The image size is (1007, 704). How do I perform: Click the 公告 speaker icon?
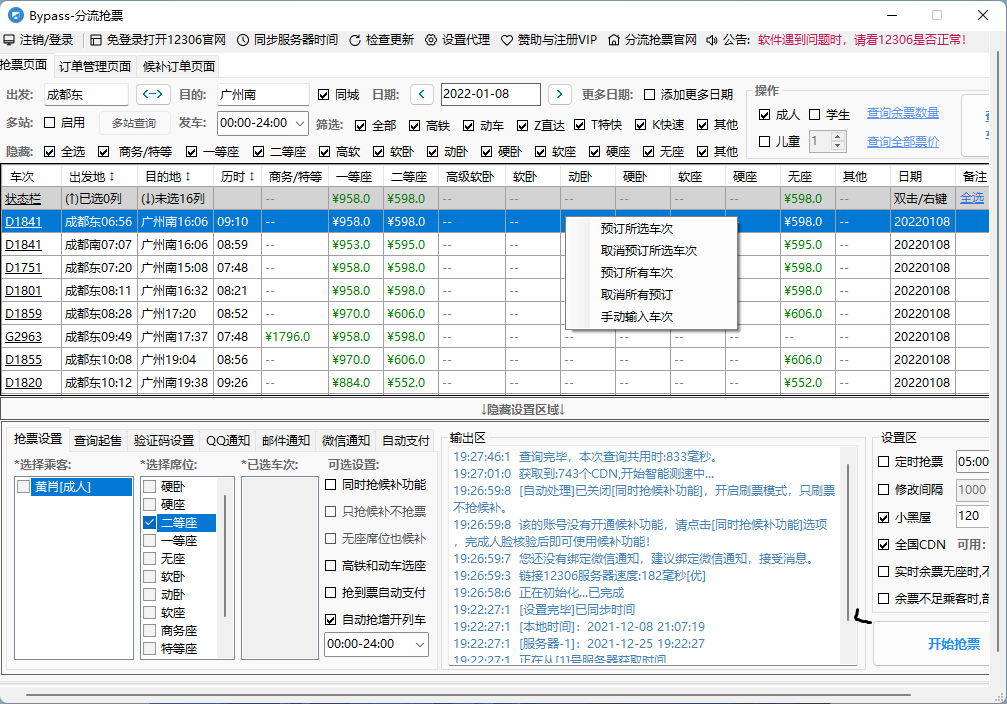pyautogui.click(x=712, y=40)
